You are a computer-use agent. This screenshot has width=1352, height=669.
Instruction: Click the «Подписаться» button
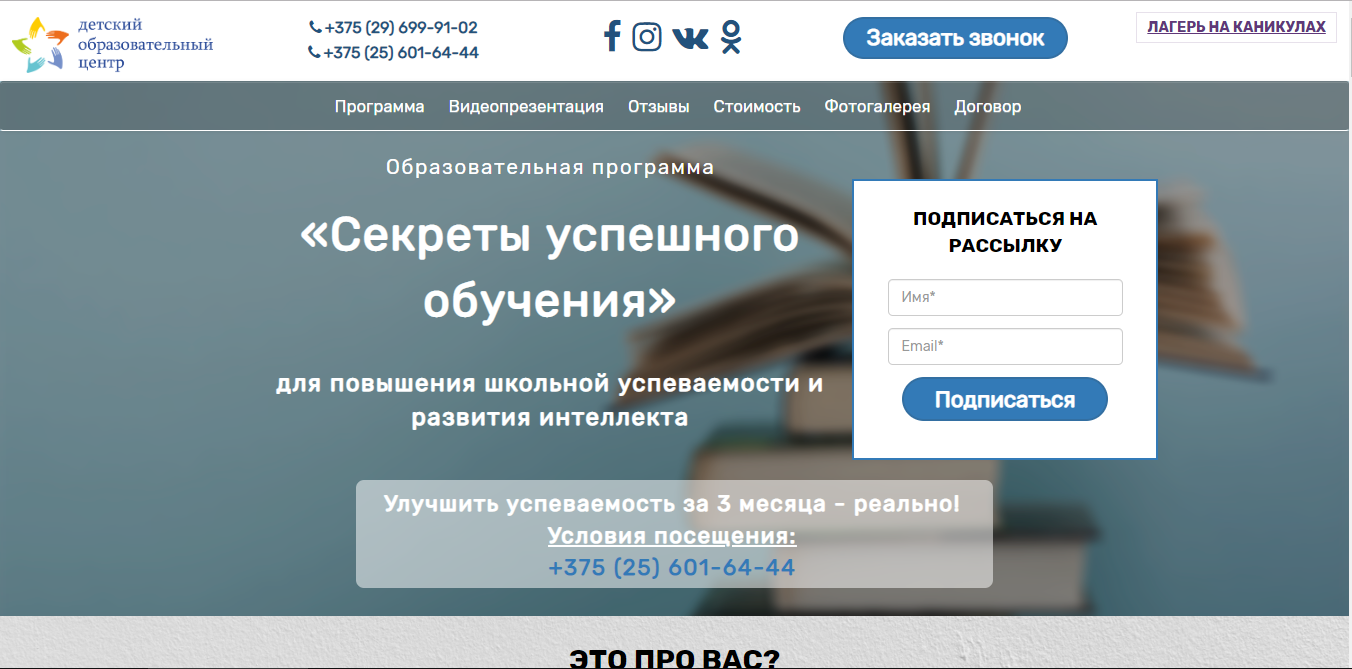[x=1005, y=399]
